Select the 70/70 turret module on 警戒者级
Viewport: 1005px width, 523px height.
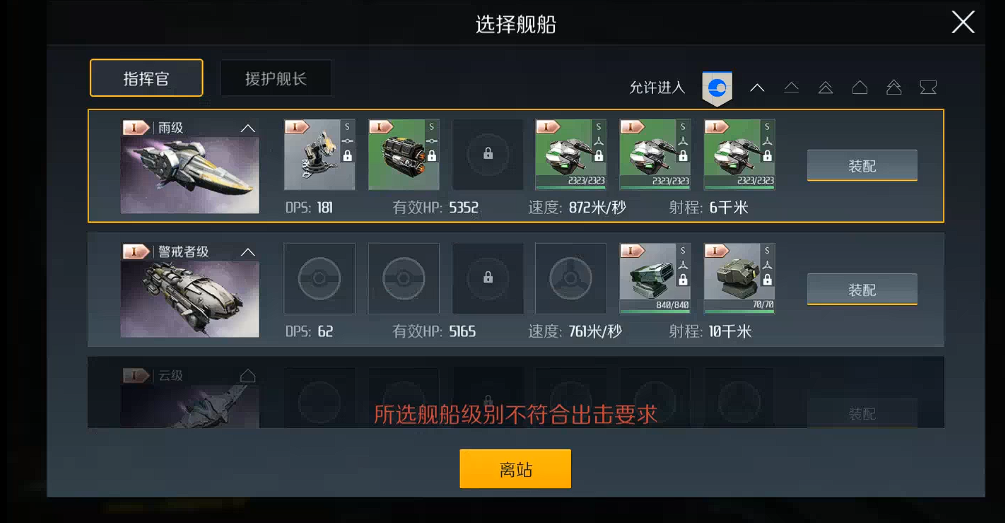click(x=739, y=278)
